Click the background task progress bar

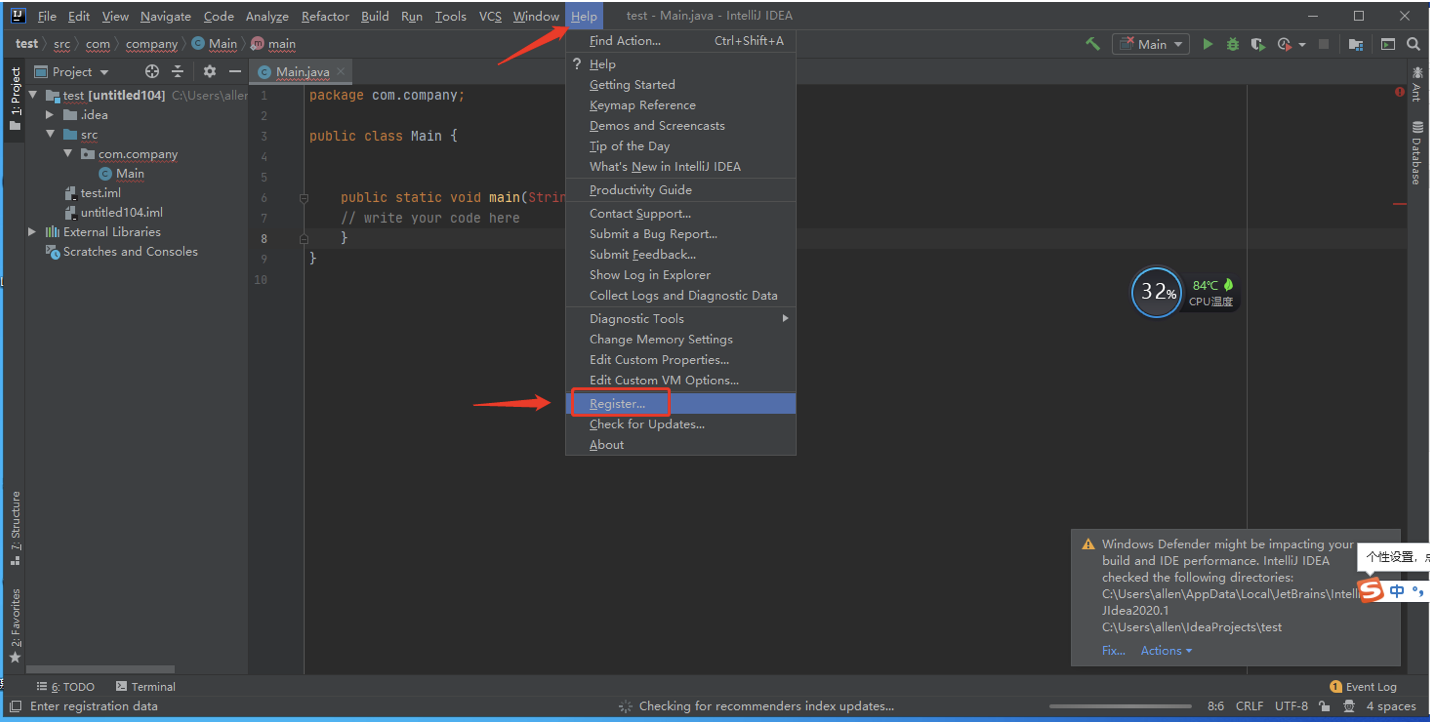[x=1120, y=707]
